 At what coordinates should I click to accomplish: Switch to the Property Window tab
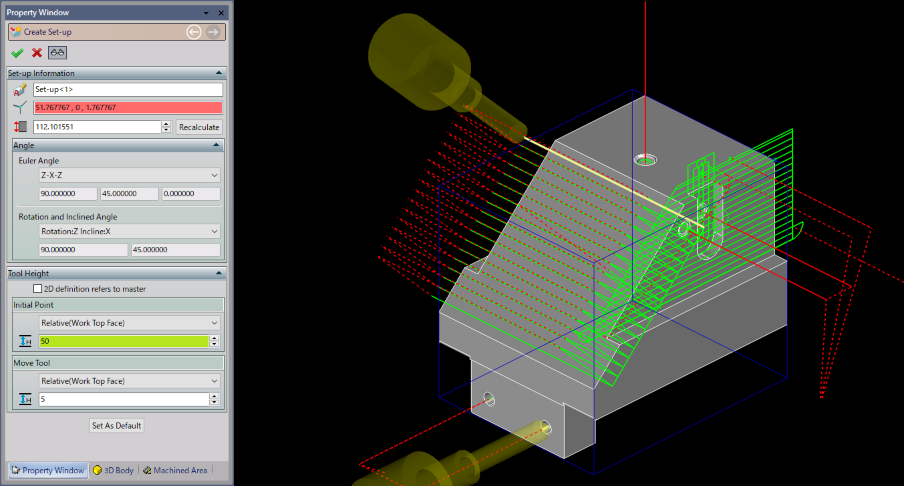(x=48, y=470)
